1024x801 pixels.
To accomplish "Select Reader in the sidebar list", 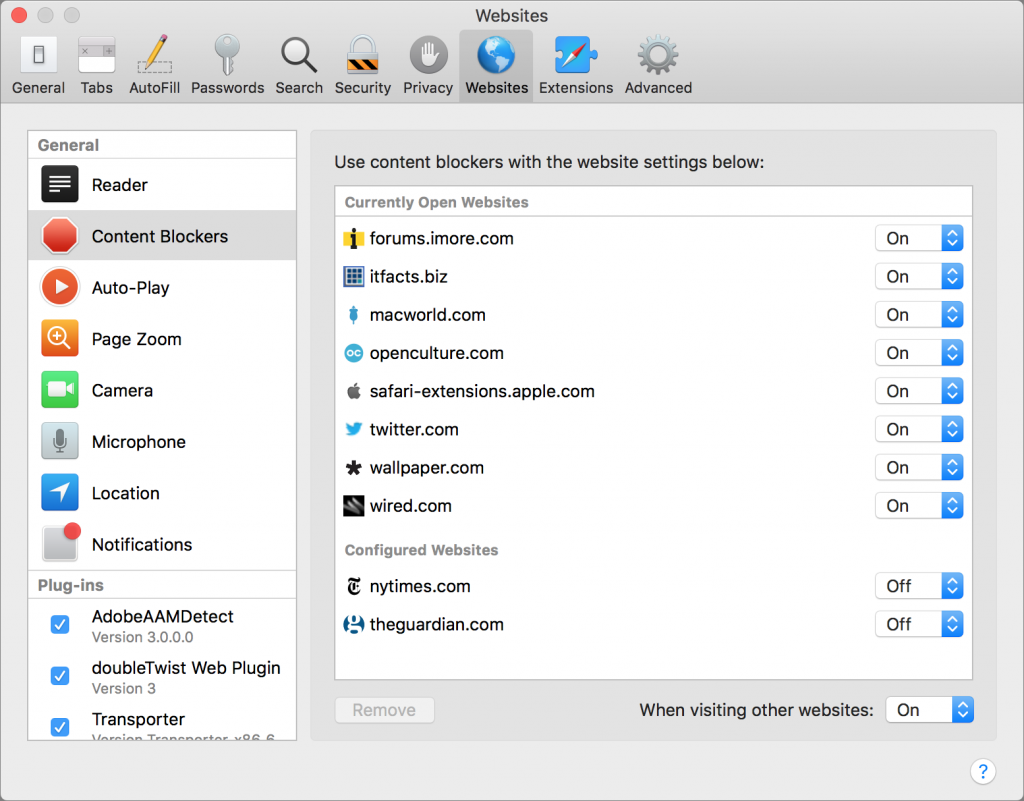I will pos(162,185).
